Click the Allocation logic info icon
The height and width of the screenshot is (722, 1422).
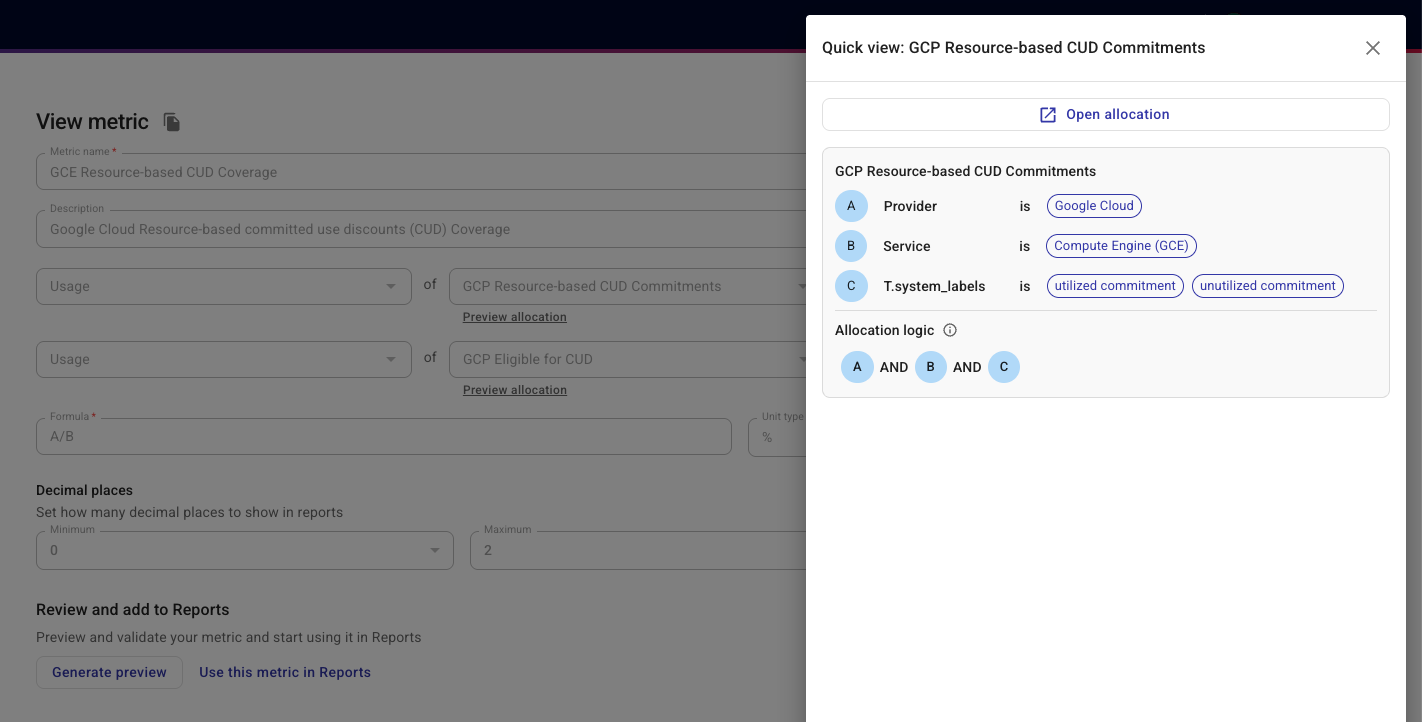[950, 330]
